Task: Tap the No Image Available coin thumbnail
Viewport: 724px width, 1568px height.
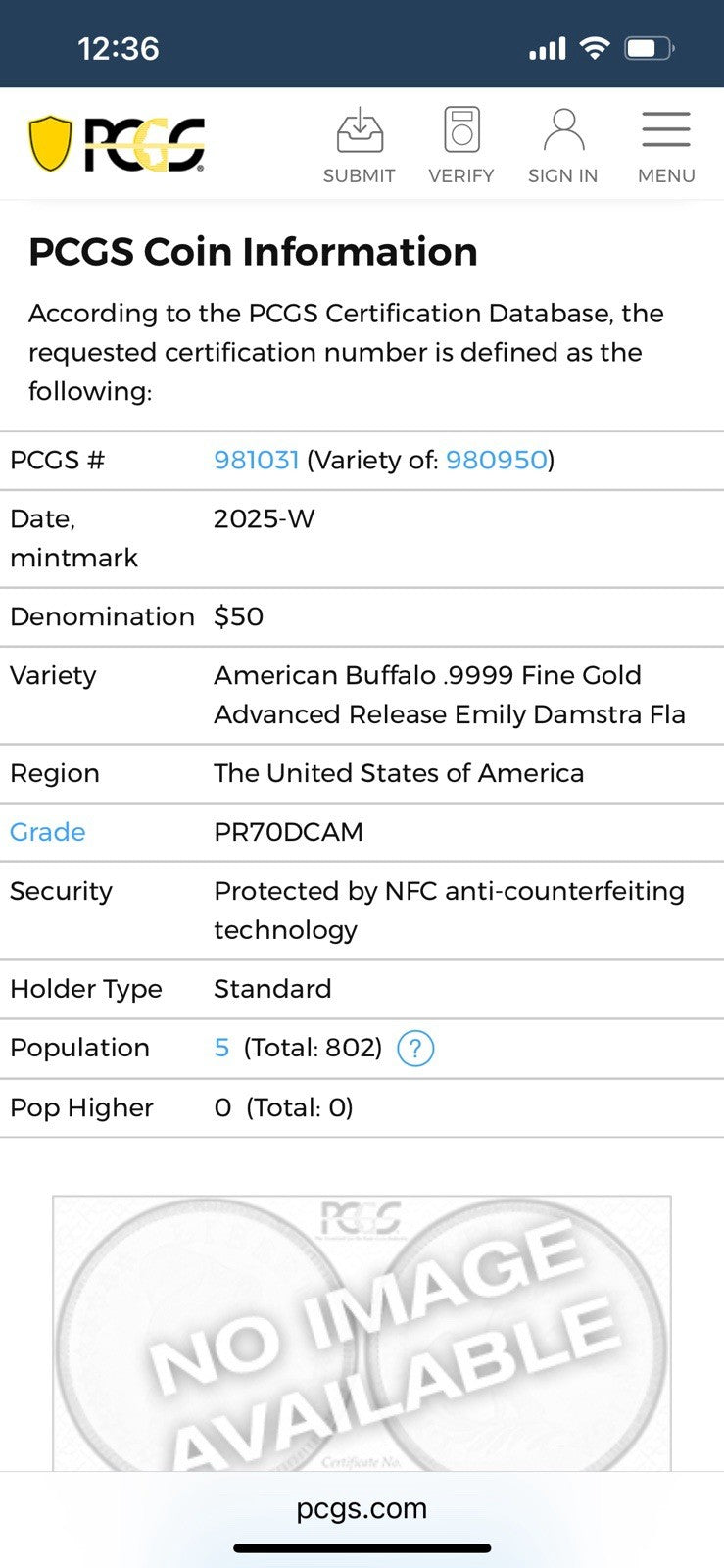Action: (x=362, y=1333)
